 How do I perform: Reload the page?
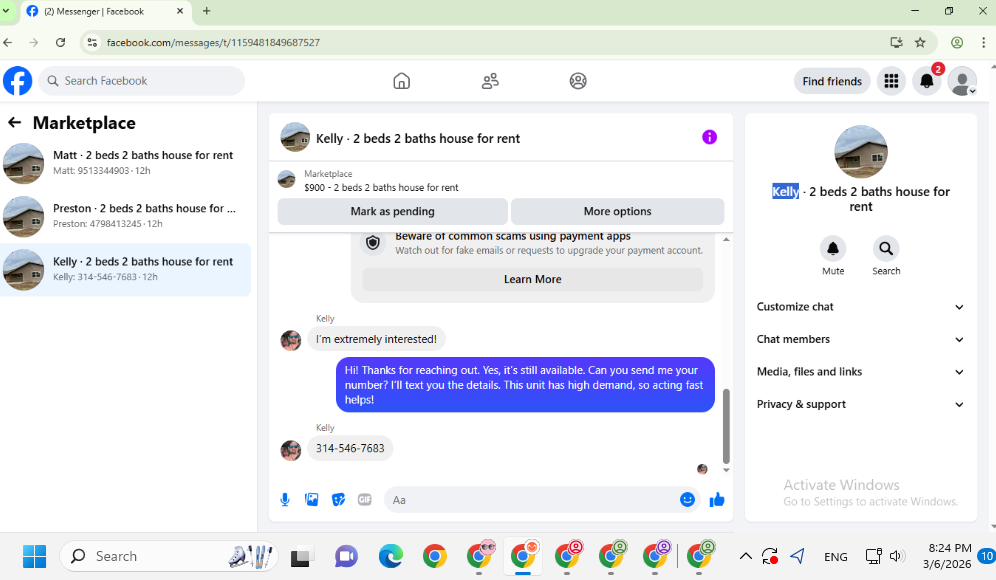60,43
